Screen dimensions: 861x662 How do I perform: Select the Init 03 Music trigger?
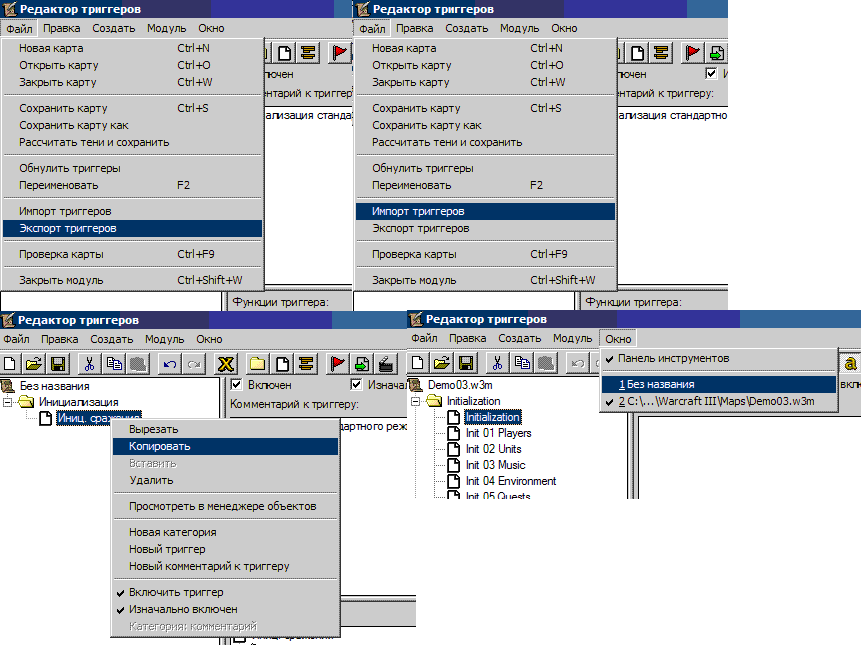pyautogui.click(x=495, y=465)
